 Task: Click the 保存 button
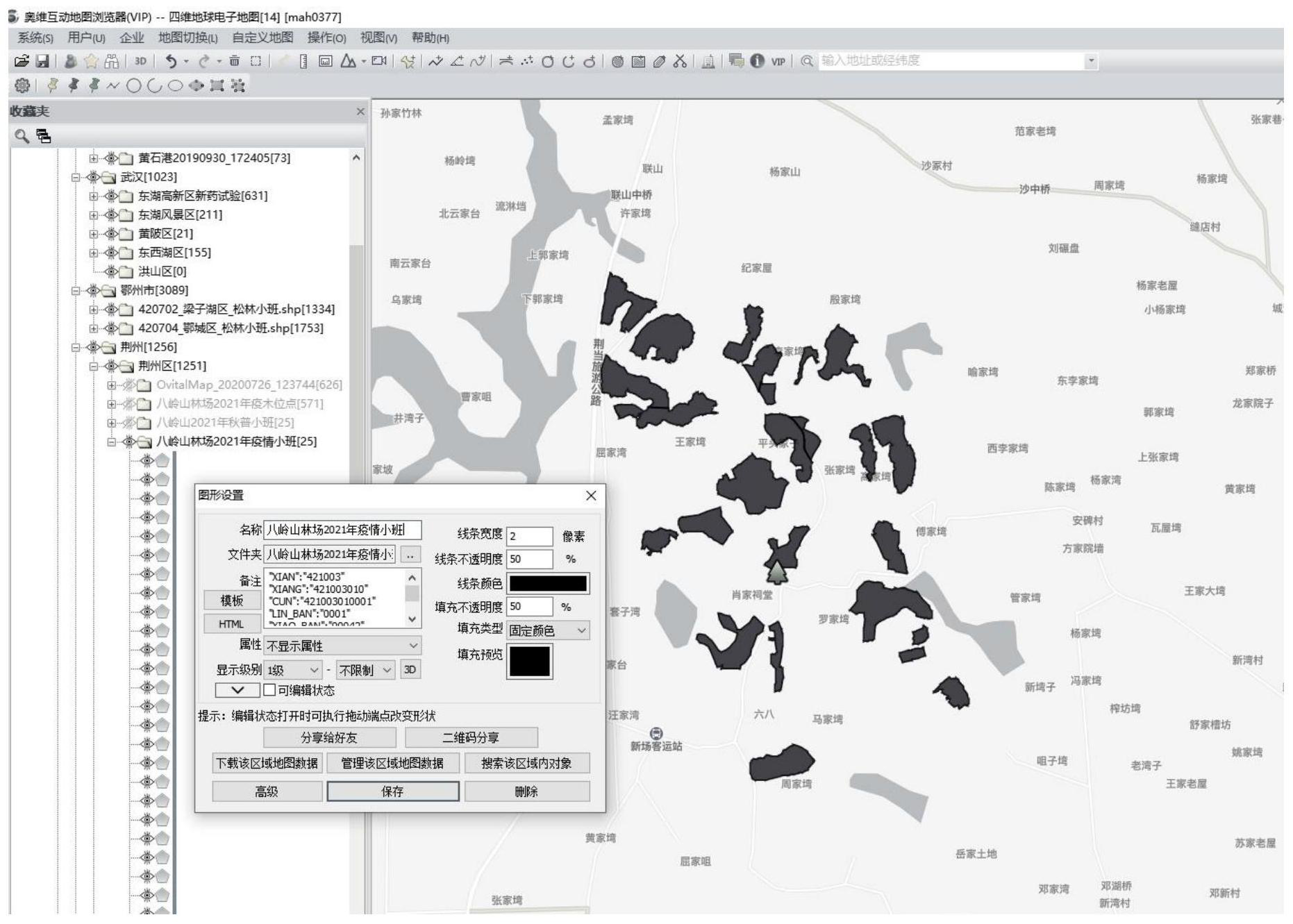tap(392, 791)
